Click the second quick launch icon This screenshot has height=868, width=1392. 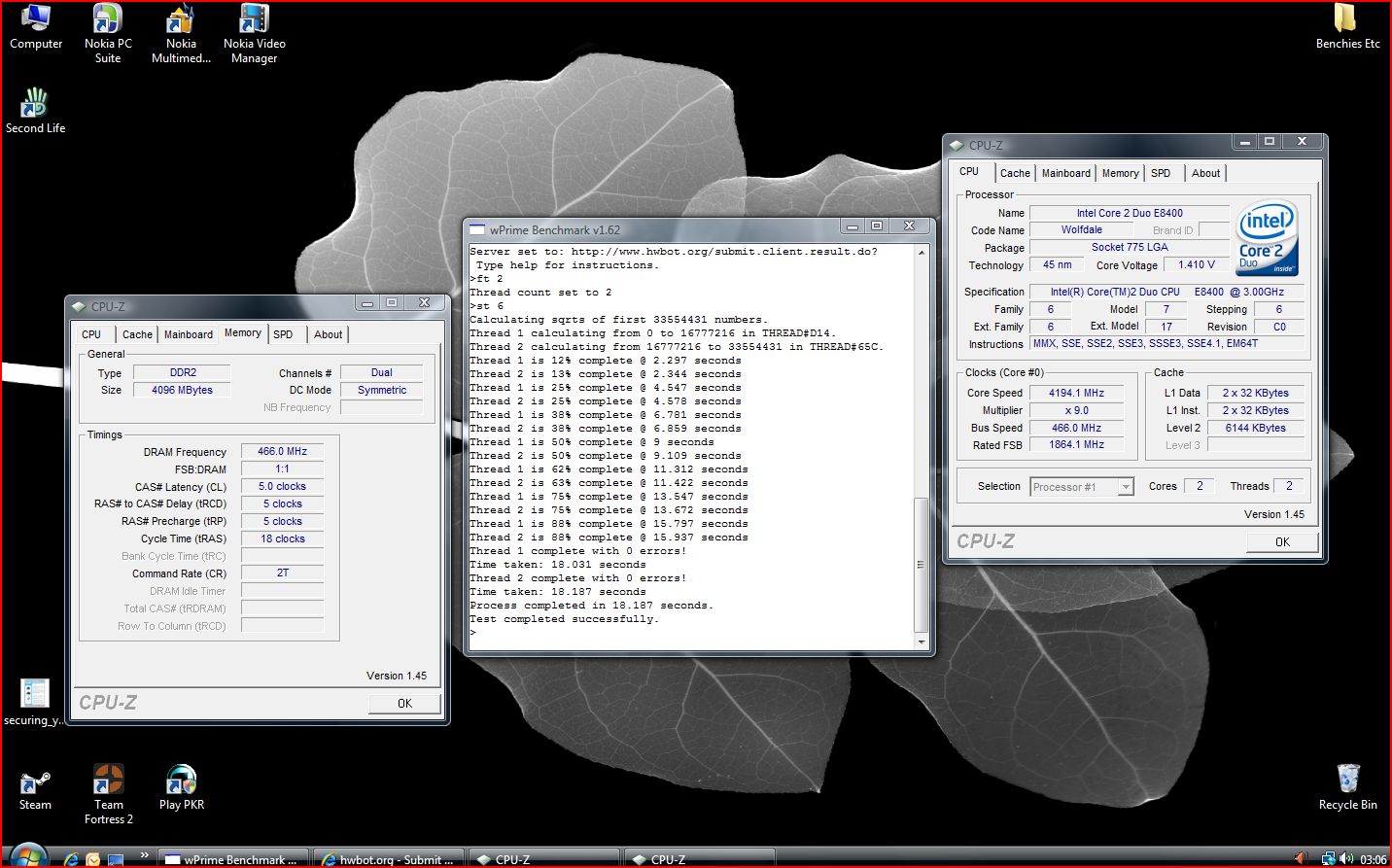93,859
